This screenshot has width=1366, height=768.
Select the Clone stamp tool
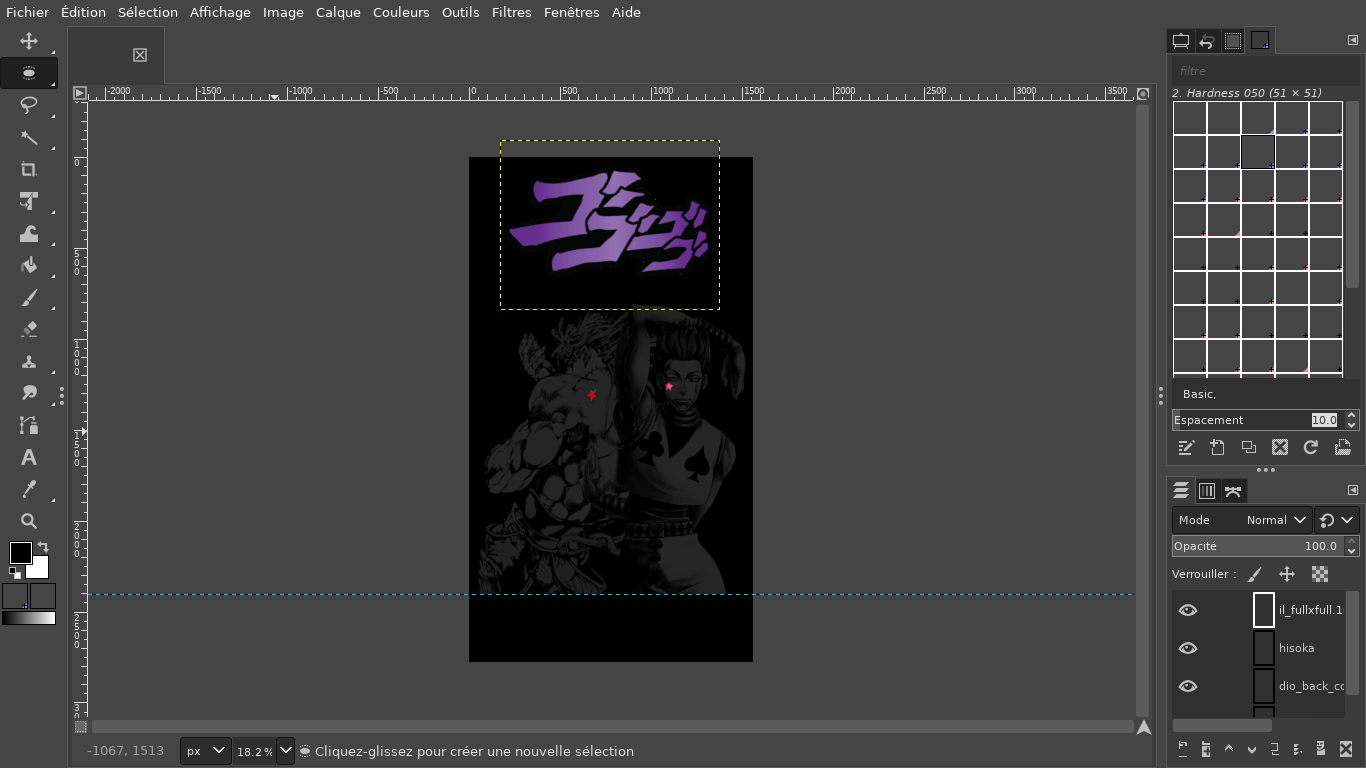(x=29, y=361)
